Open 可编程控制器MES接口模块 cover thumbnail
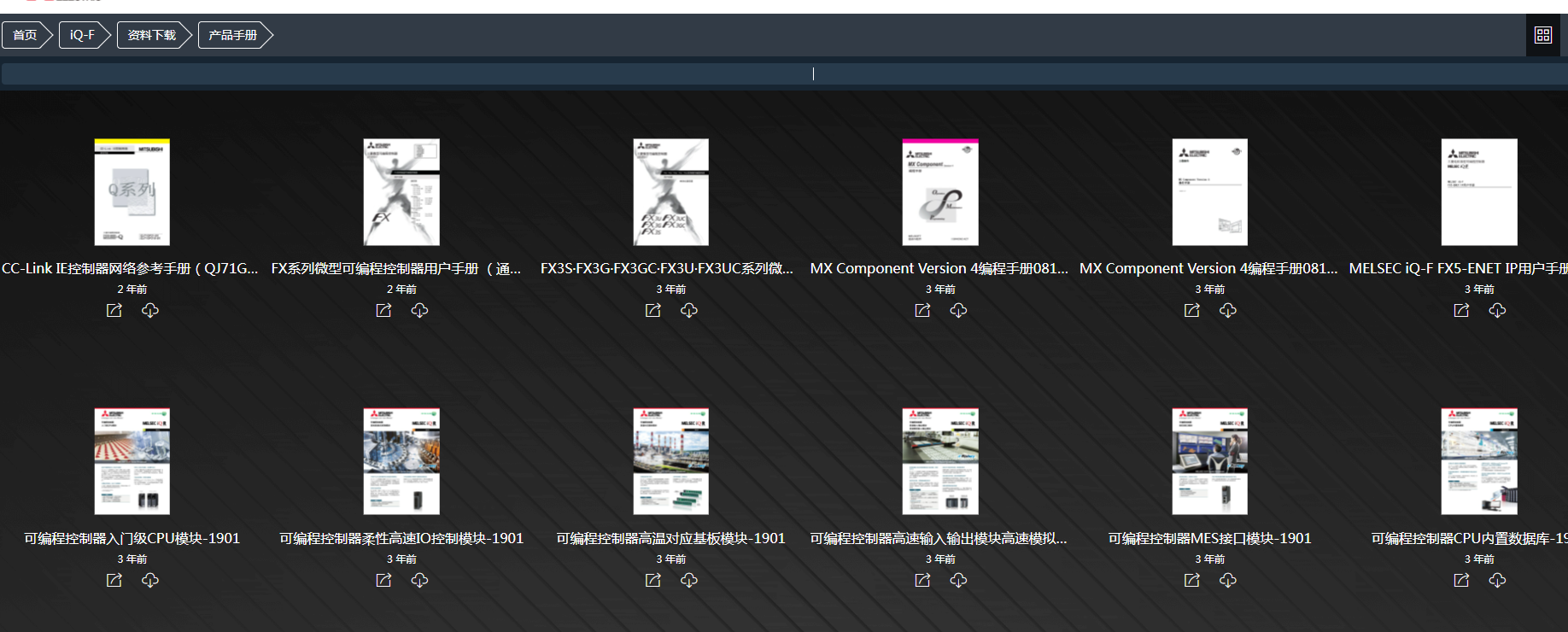Screen dimensions: 1568x632 [1209, 461]
